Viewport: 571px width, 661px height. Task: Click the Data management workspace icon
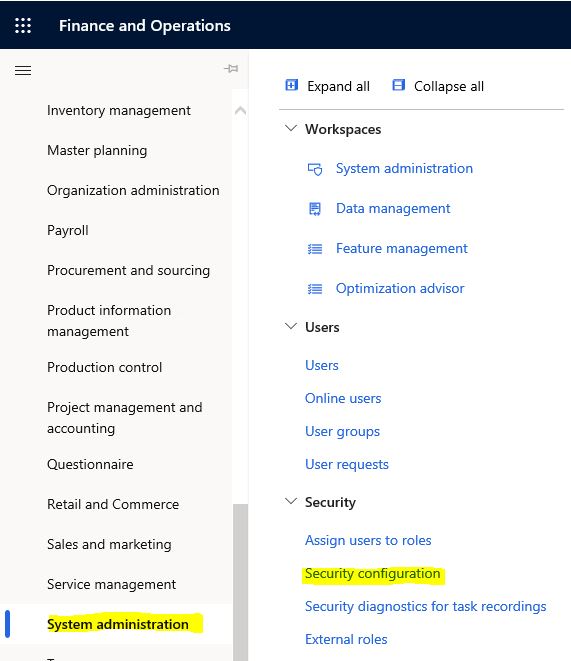click(x=315, y=209)
